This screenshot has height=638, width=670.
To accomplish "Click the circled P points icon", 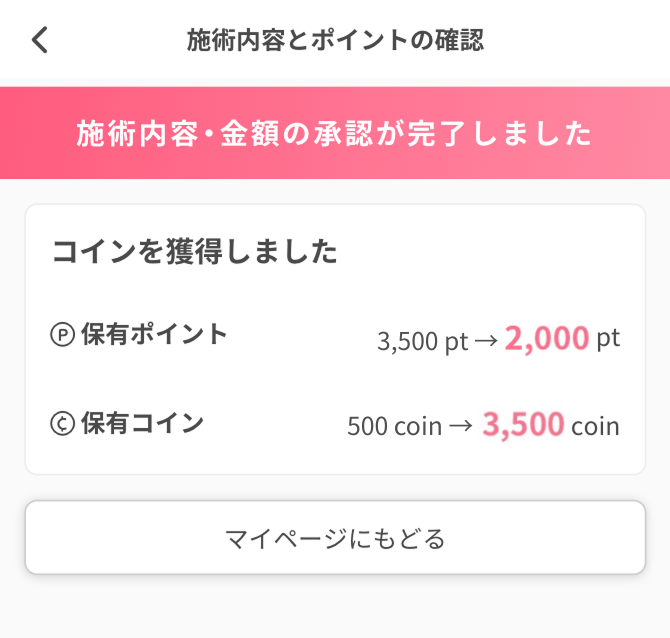I will pyautogui.click(x=62, y=335).
